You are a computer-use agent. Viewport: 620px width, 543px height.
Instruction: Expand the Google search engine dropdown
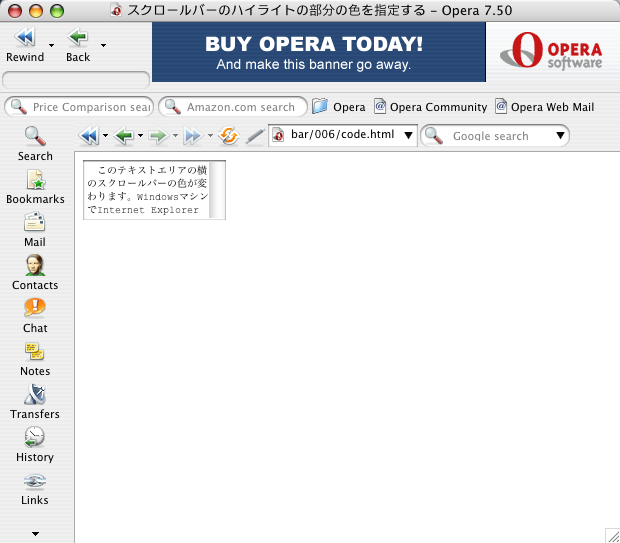tap(560, 136)
